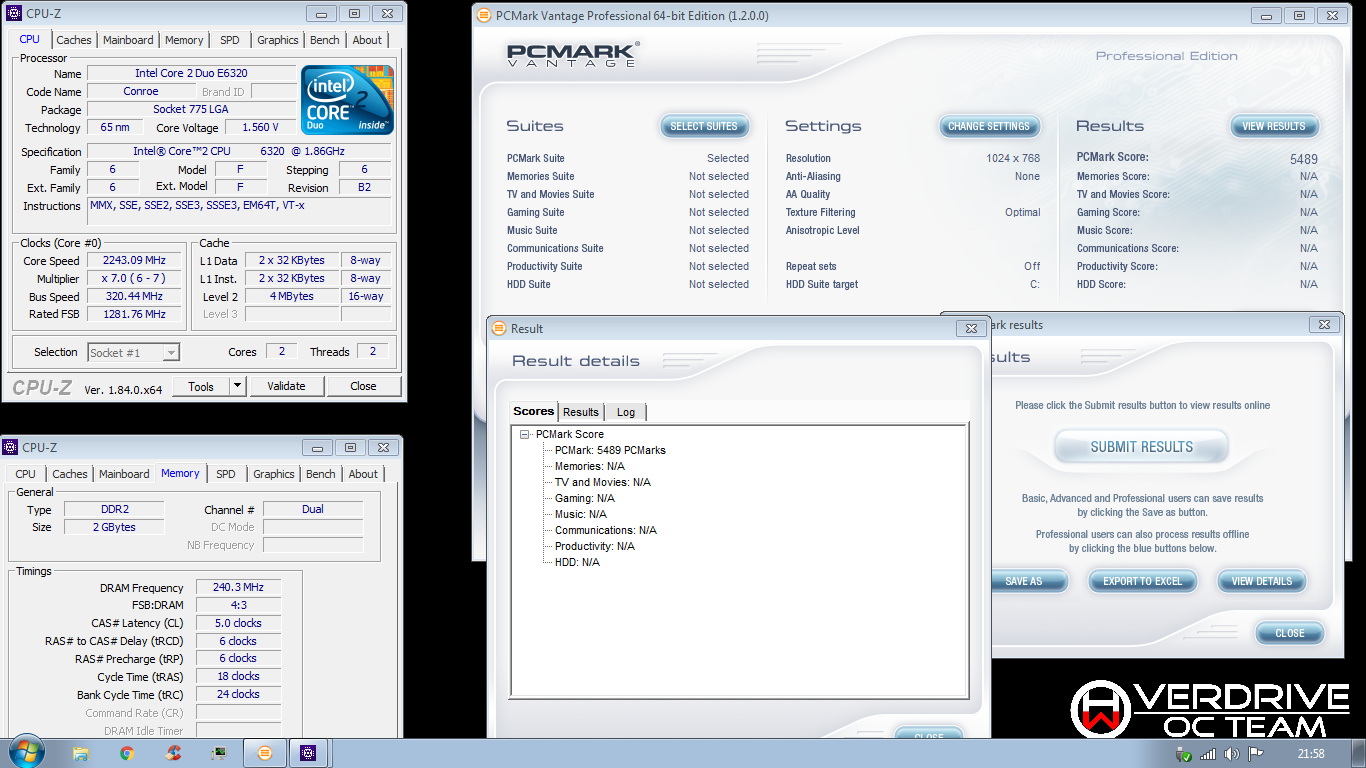Open the Windows Start menu
Image resolution: width=1366 pixels, height=768 pixels.
point(25,752)
